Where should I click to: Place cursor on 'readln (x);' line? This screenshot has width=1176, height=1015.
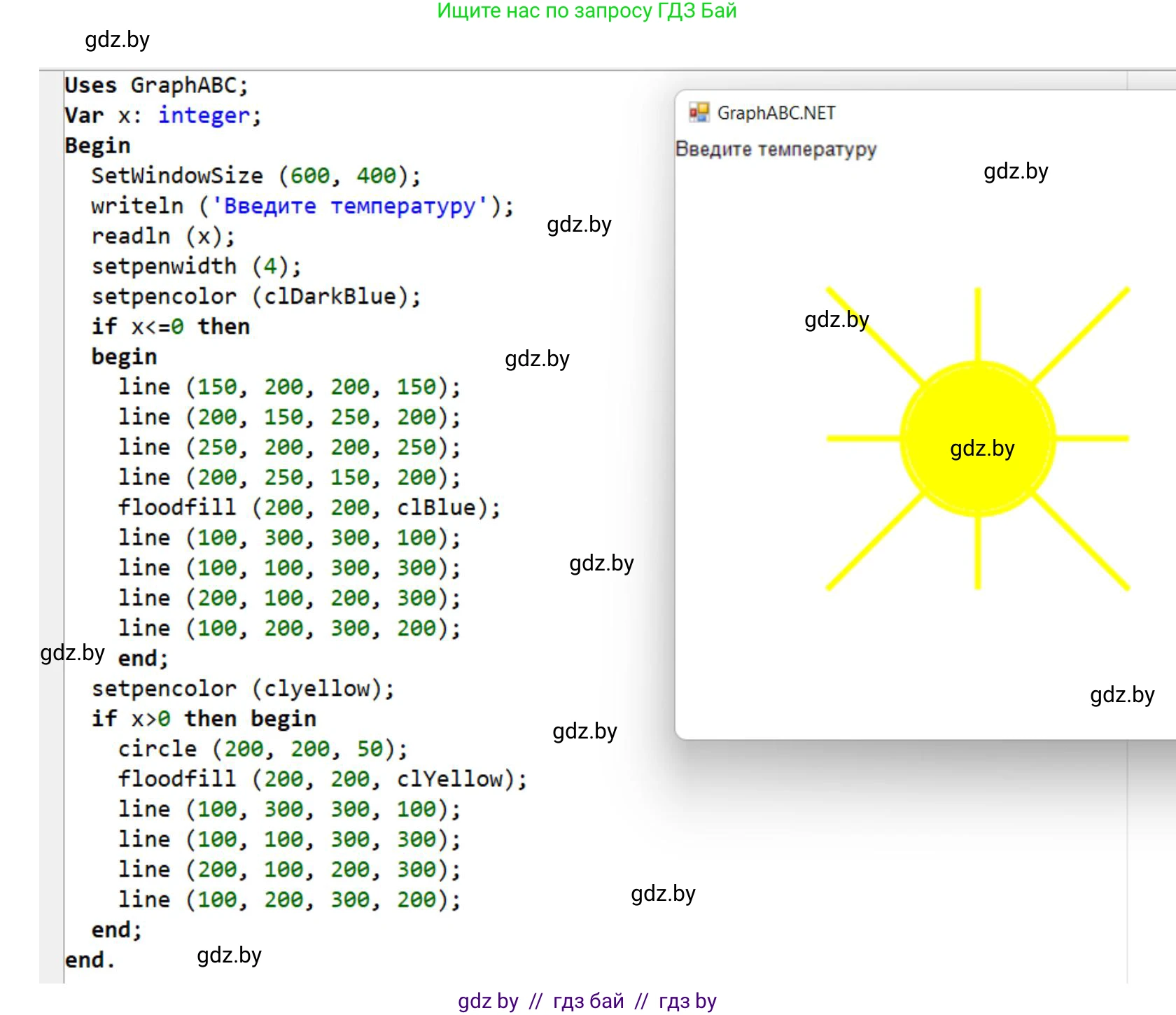[x=163, y=237]
